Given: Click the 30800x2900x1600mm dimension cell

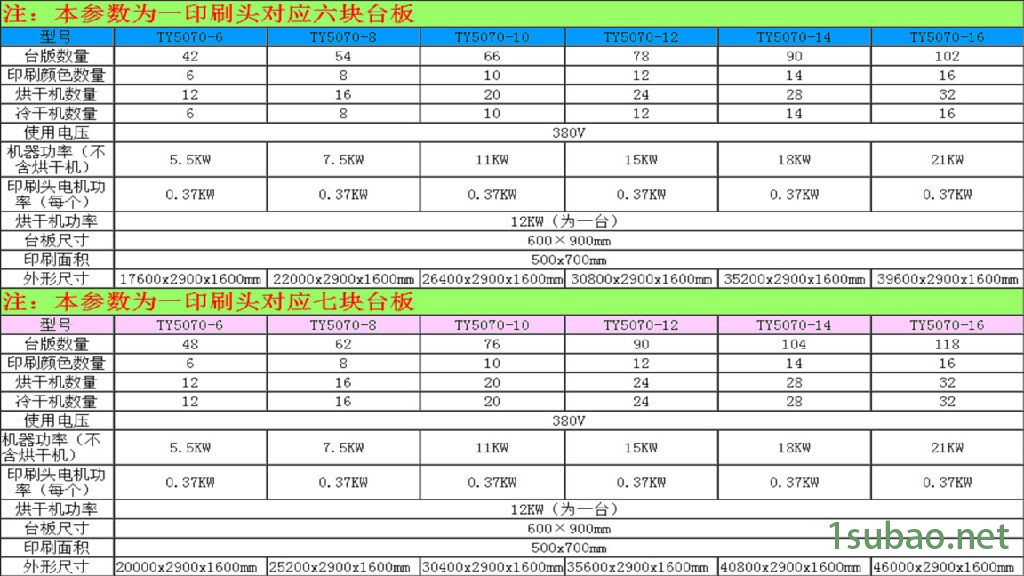Looking at the screenshot, I should coord(641,279).
